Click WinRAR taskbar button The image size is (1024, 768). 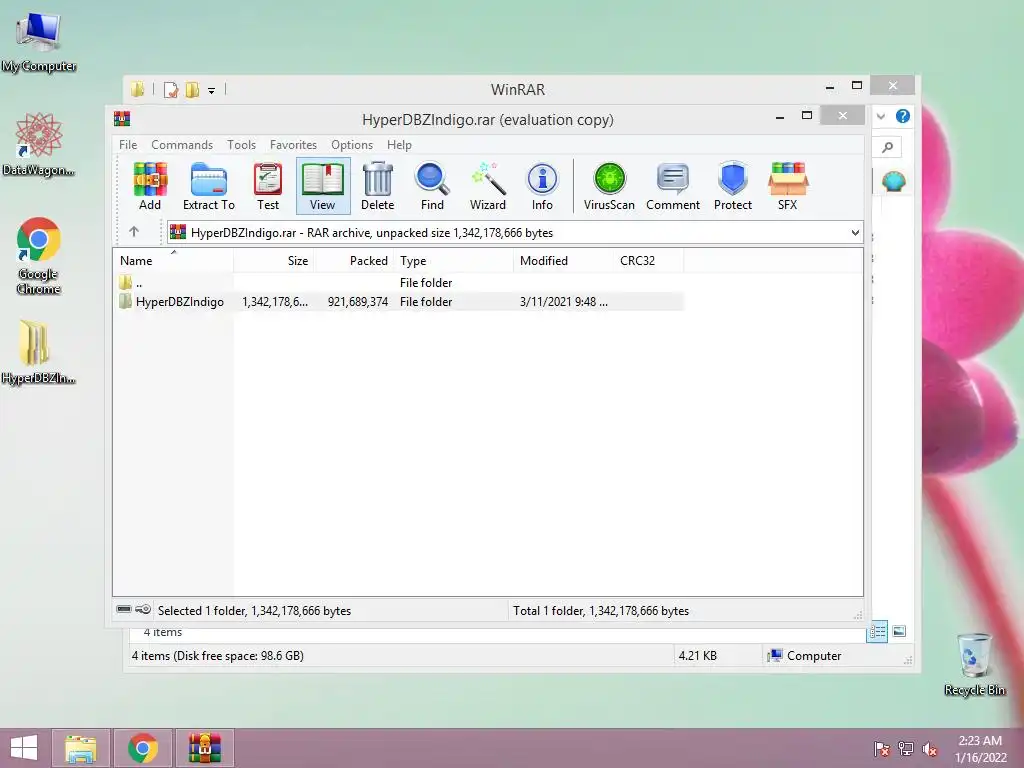click(205, 748)
